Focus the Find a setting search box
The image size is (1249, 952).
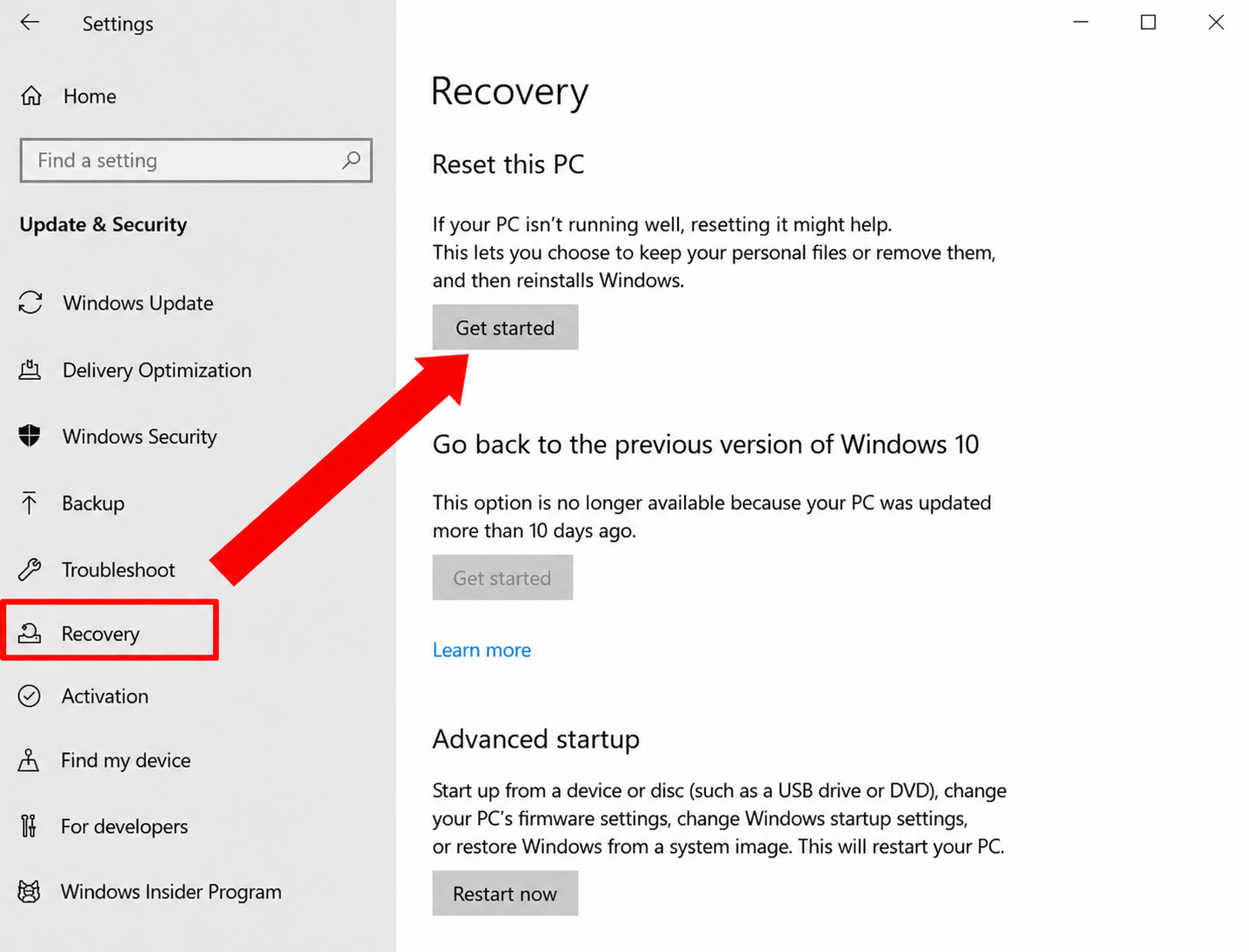tap(196, 160)
